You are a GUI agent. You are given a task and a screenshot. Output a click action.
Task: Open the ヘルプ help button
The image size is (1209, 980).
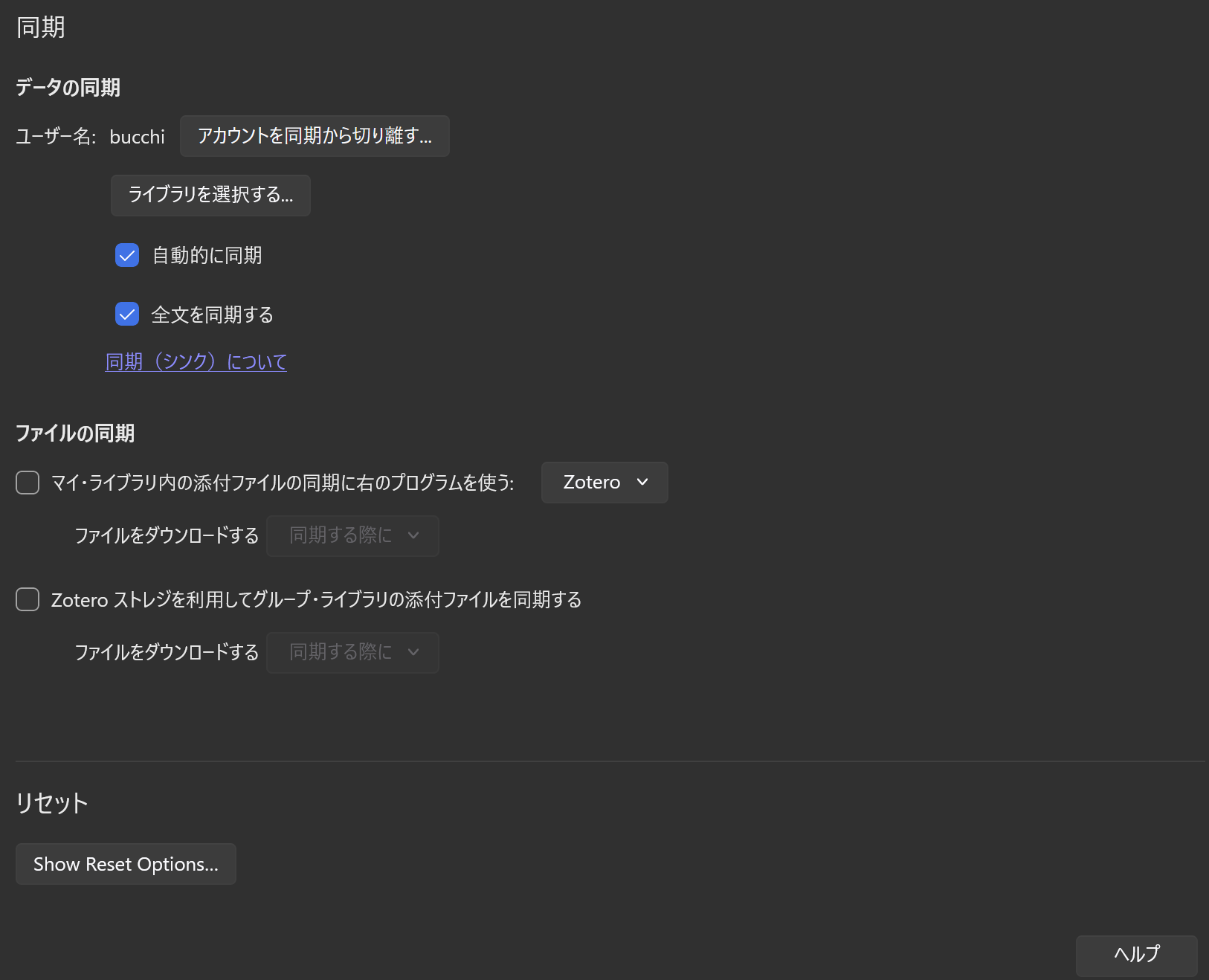1136,955
